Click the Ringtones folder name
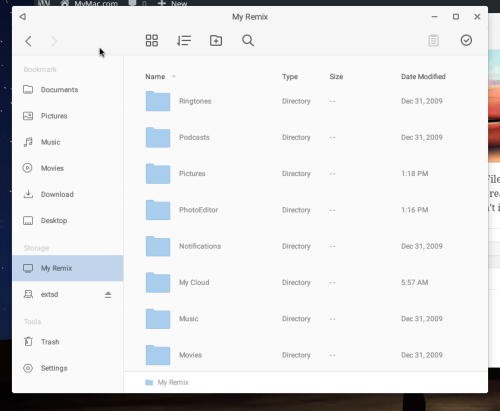500x411 pixels. (195, 101)
